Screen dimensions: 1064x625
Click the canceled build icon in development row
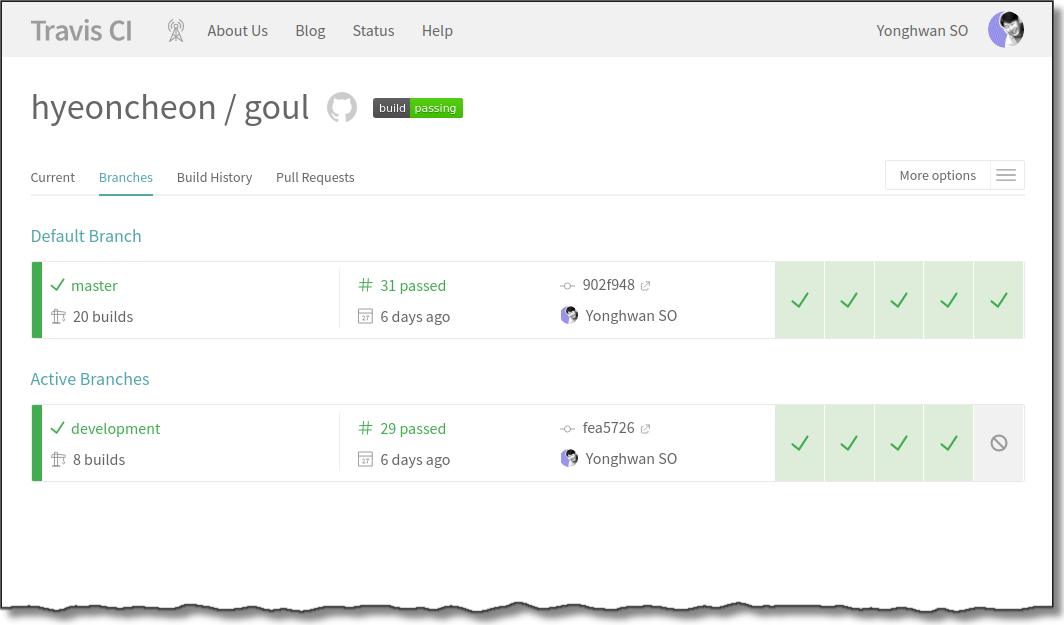click(998, 443)
